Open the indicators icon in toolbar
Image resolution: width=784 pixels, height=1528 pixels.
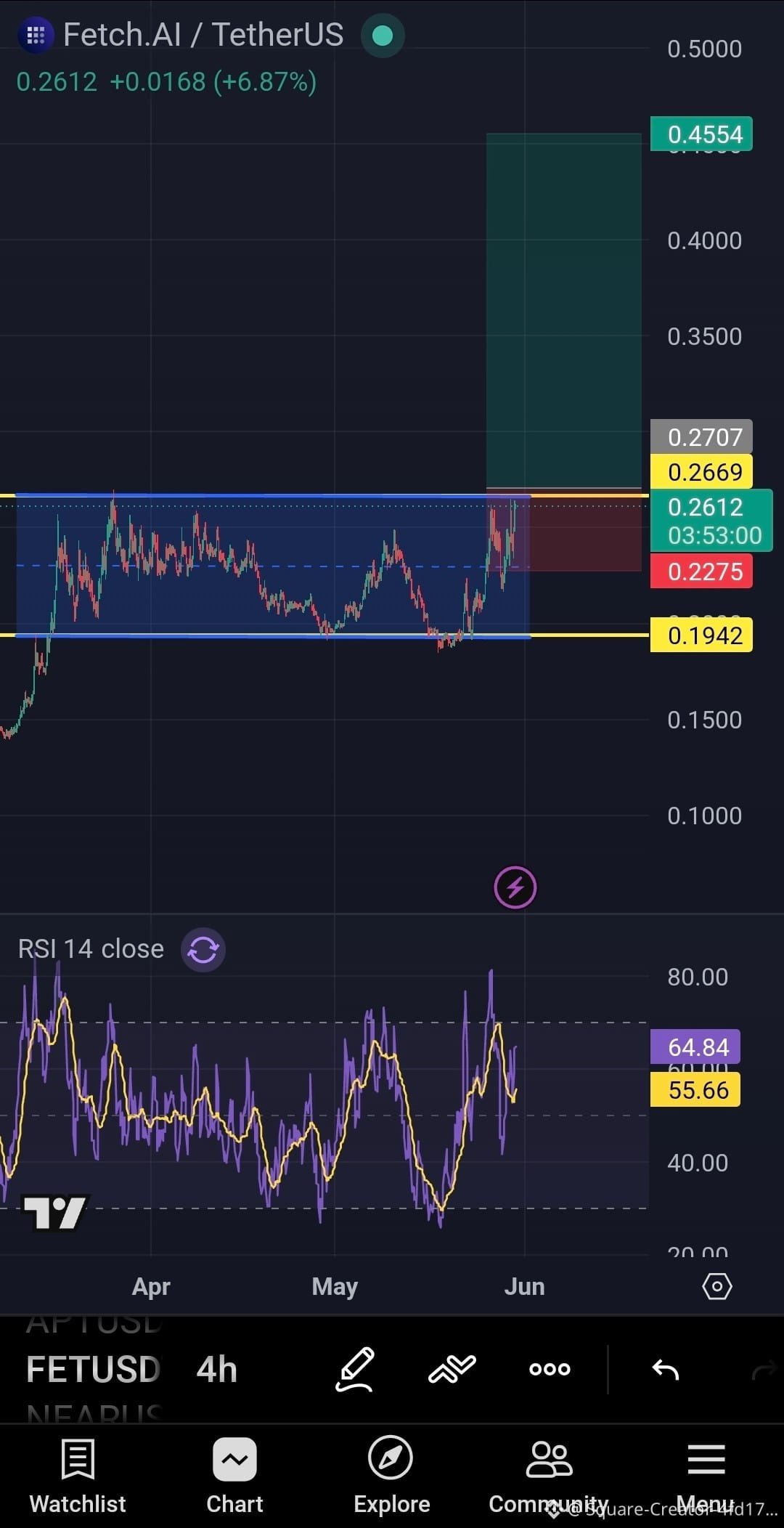coord(452,1370)
